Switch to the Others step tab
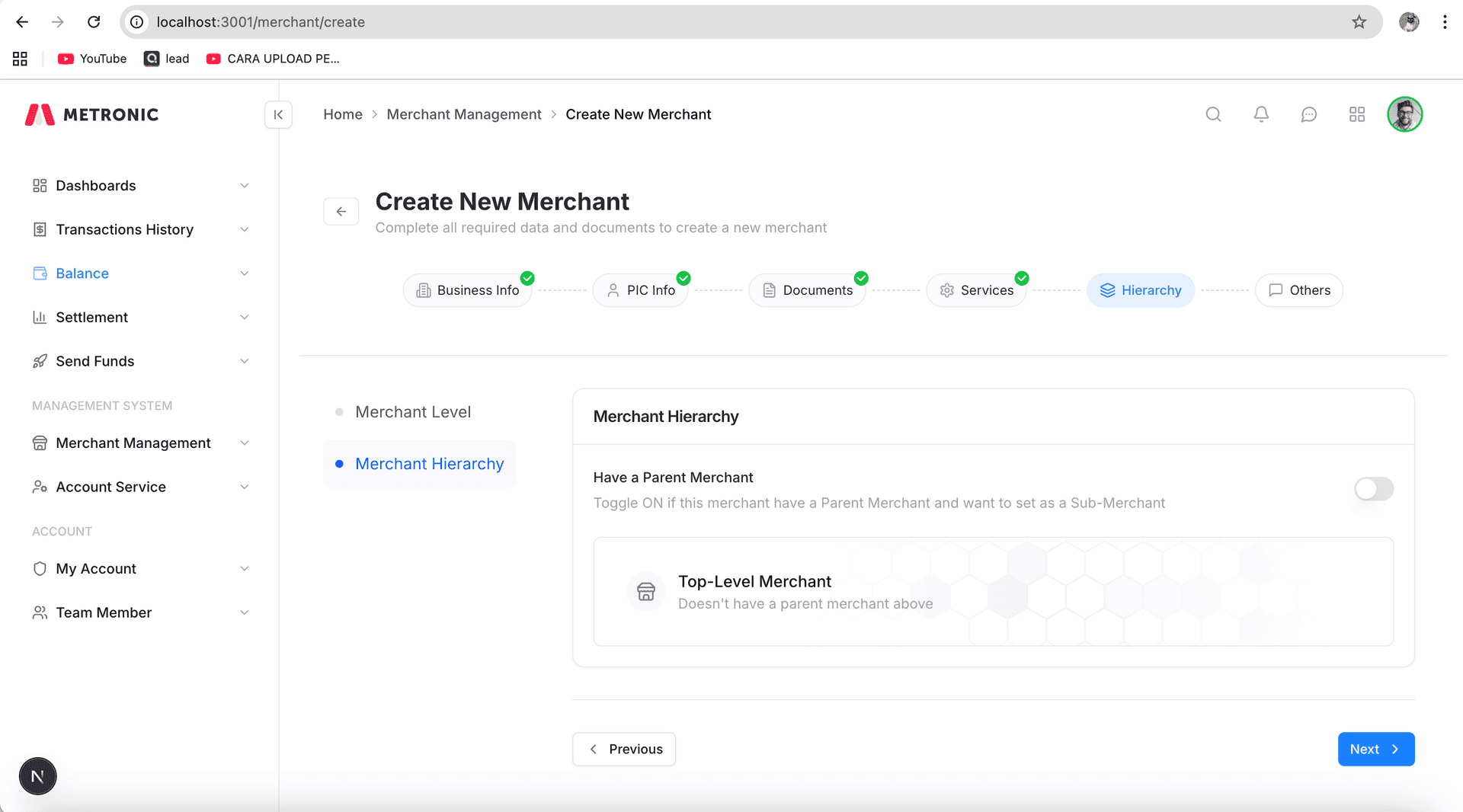Screen dimensions: 1463x812 1298,290
